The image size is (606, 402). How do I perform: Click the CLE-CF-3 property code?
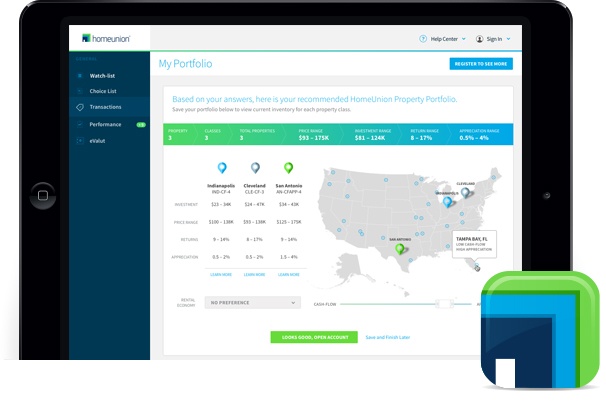tap(254, 192)
